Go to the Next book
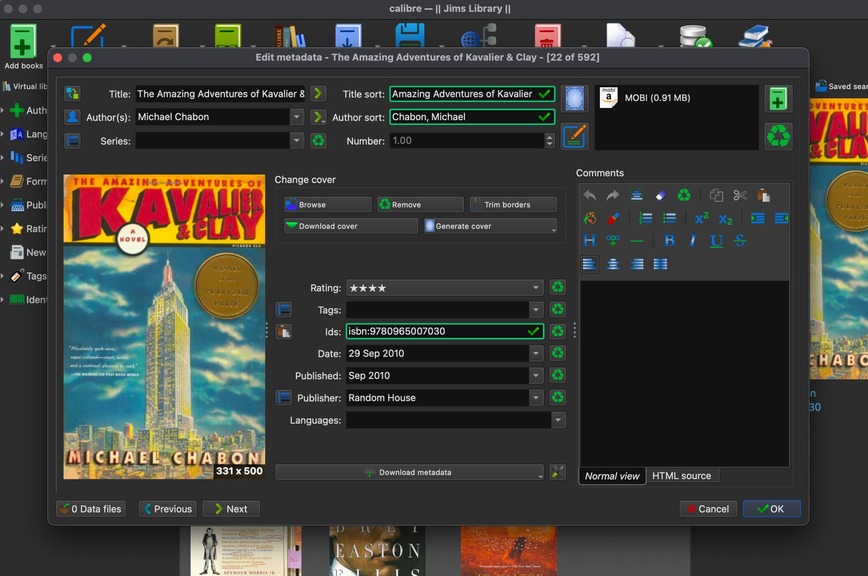 point(230,509)
